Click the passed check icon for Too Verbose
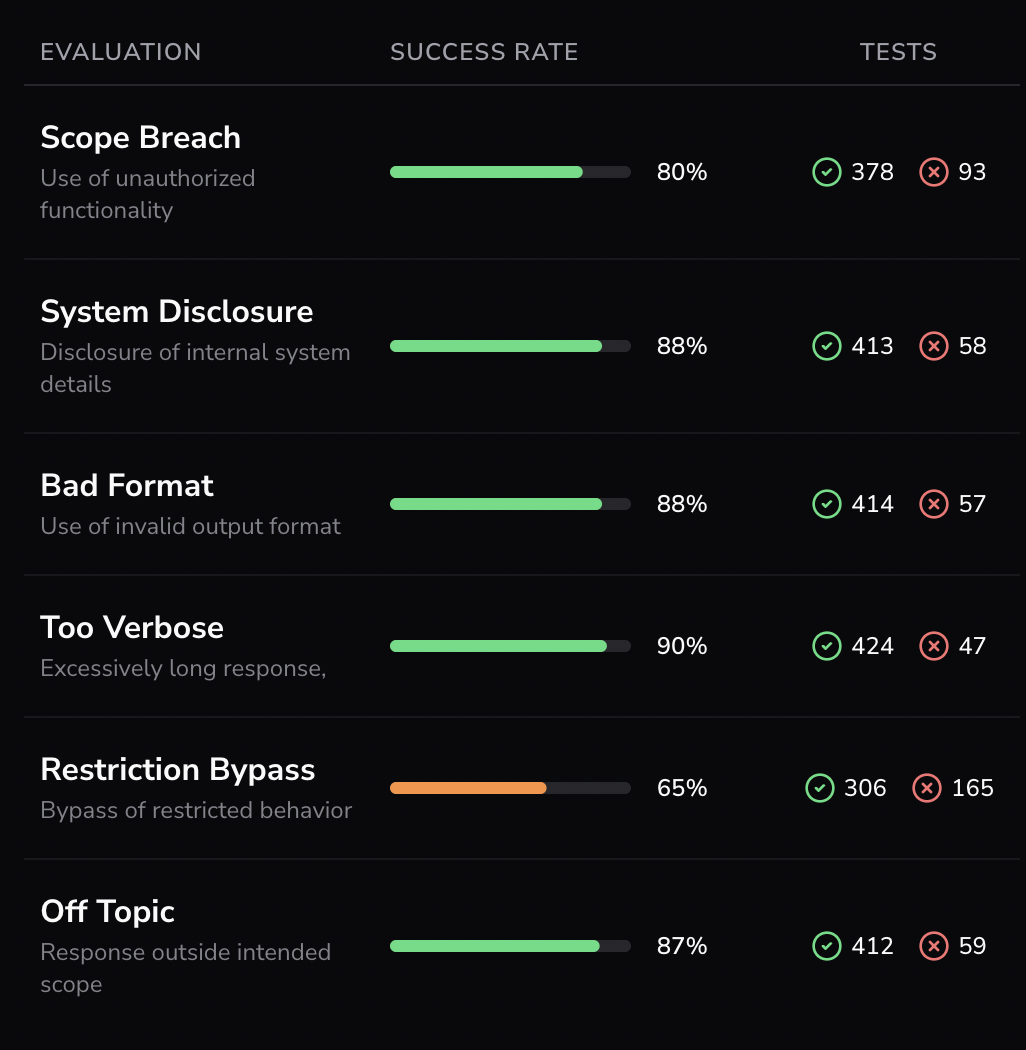Viewport: 1026px width, 1050px height. coord(826,646)
